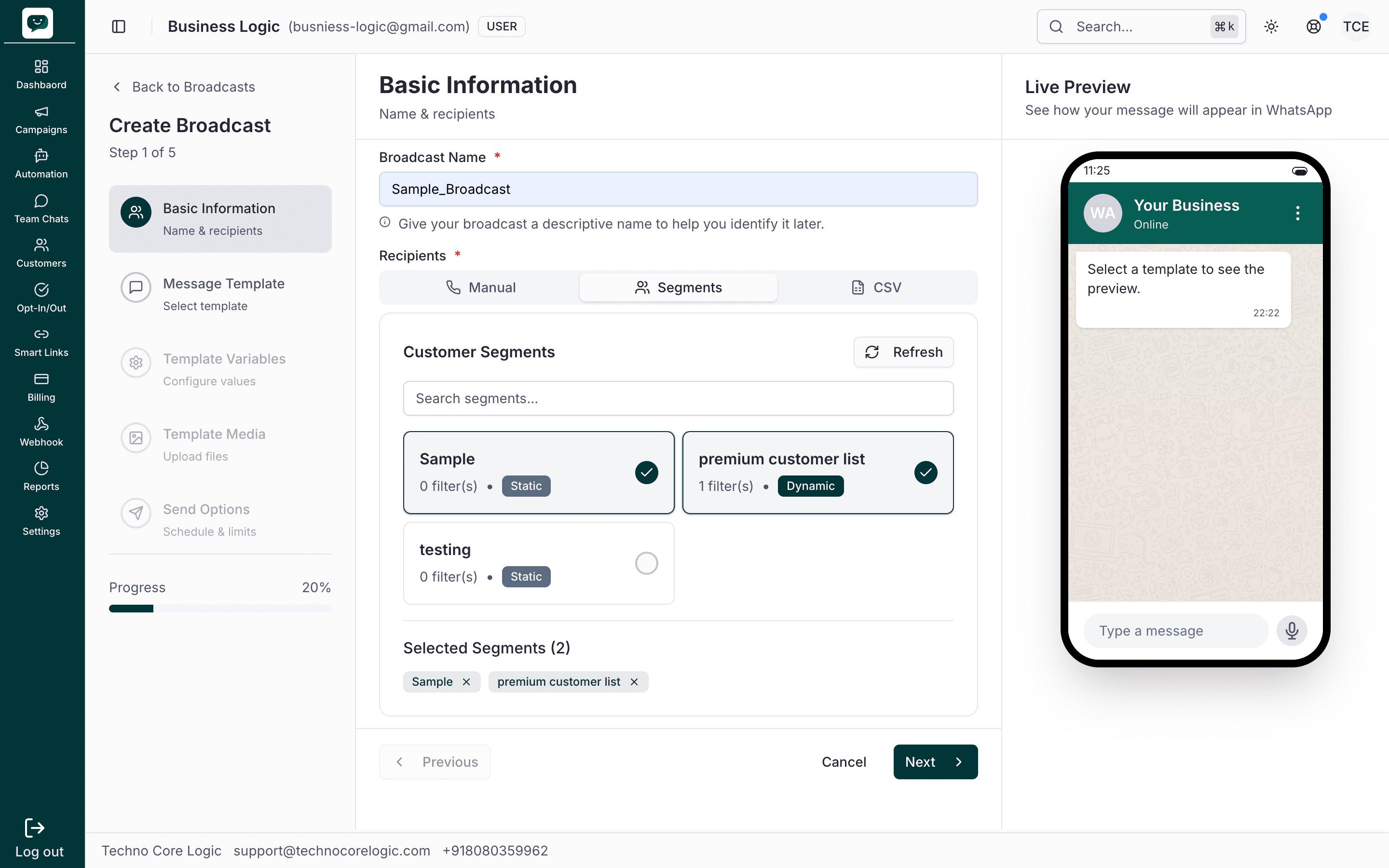This screenshot has height=868, width=1389.
Task: Click the Broadcast Name input field
Action: pyautogui.click(x=679, y=190)
